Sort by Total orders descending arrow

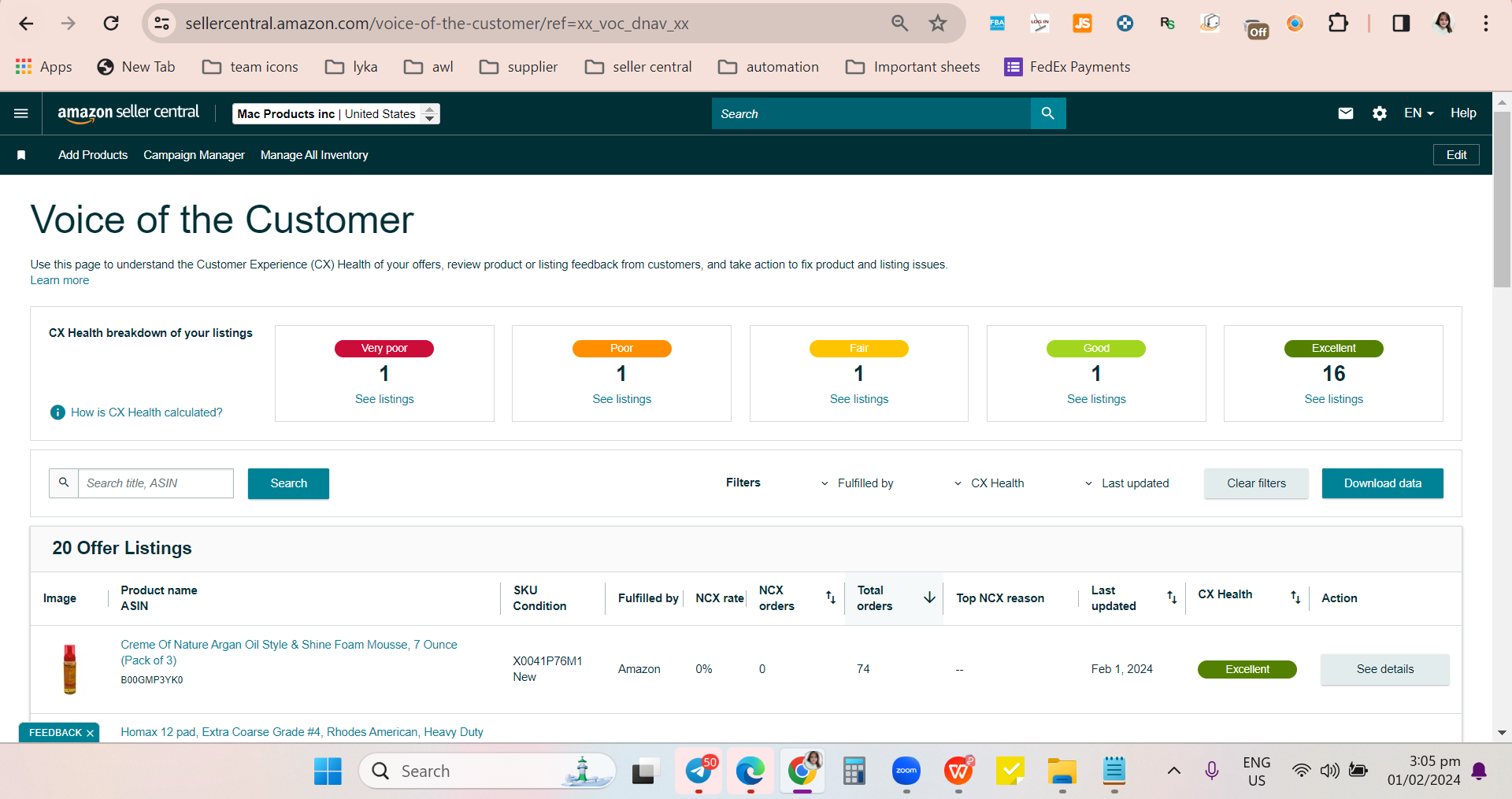pos(929,597)
